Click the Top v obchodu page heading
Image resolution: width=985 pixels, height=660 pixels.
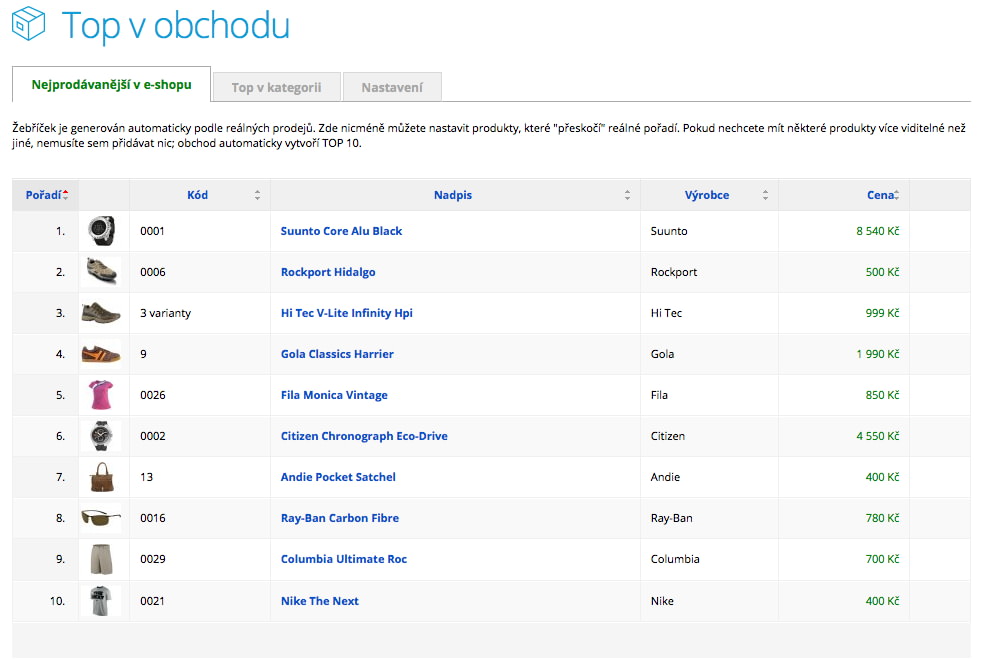176,26
